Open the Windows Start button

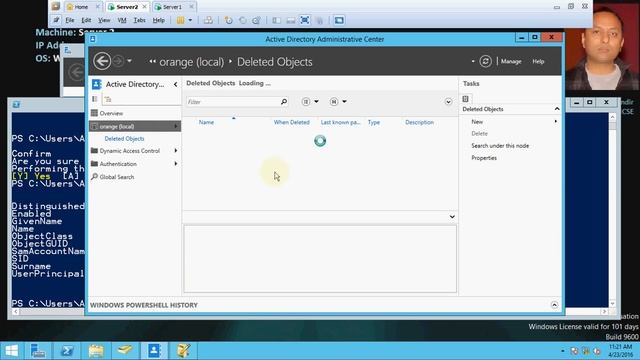(x=11, y=351)
